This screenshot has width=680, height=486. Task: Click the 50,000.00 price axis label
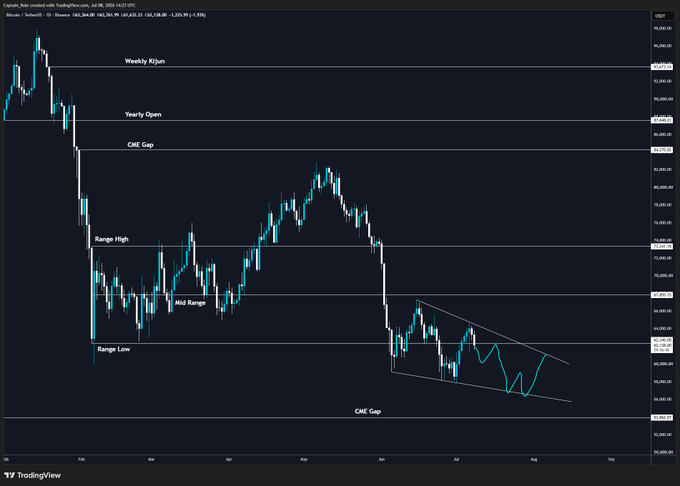click(663, 452)
